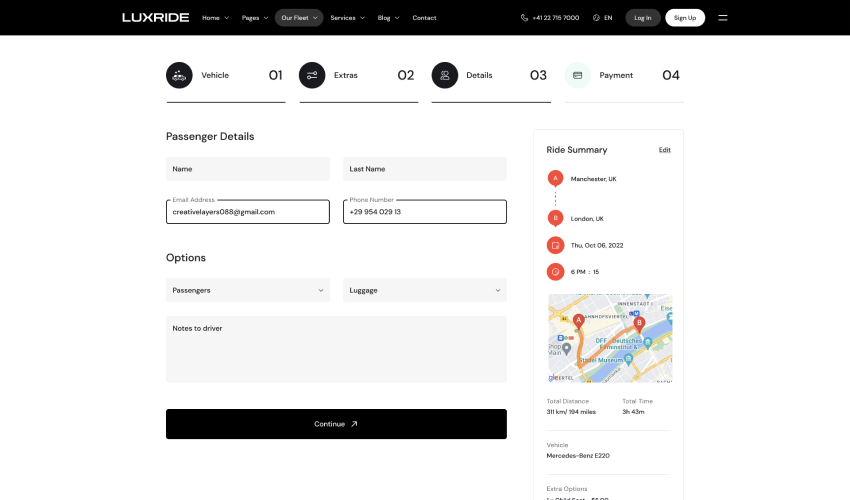Click the clock icon in Ride Summary
This screenshot has height=500, width=850.
[555, 271]
